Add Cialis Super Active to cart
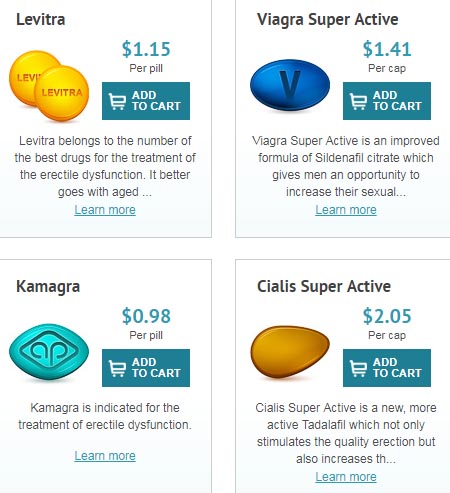This screenshot has width=450, height=493. tap(387, 368)
